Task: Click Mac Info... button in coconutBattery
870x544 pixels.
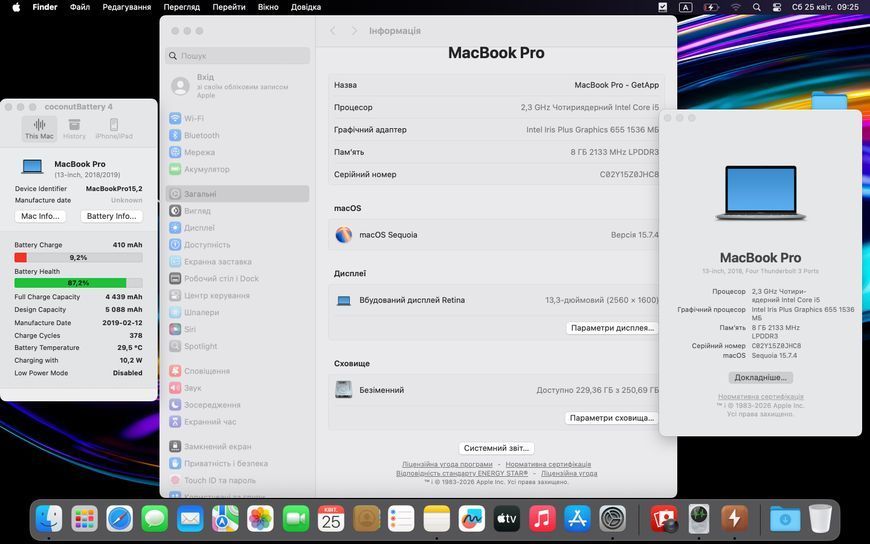Action: 40,216
